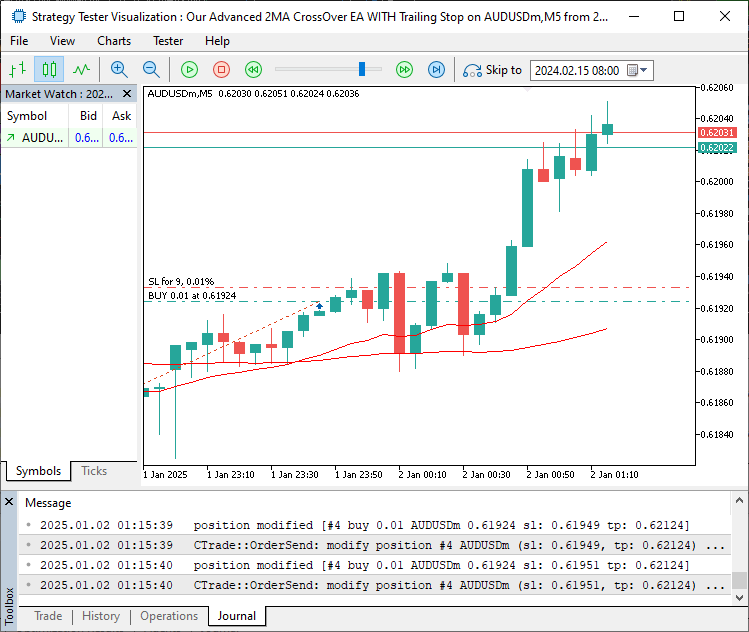This screenshot has height=632, width=749.
Task: Open the Charts menu
Action: 114,41
